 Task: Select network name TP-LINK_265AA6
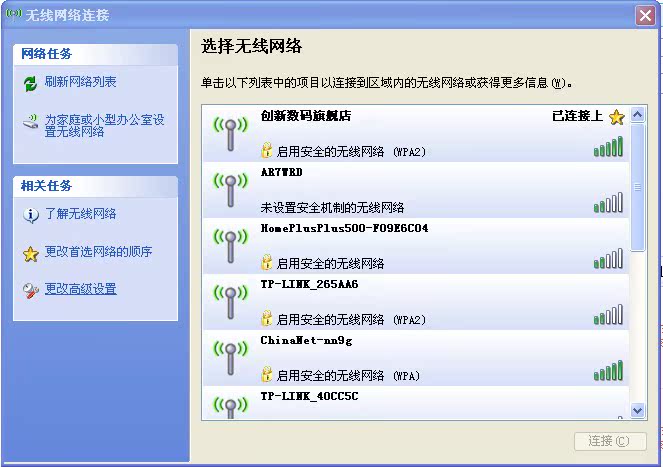pos(309,284)
